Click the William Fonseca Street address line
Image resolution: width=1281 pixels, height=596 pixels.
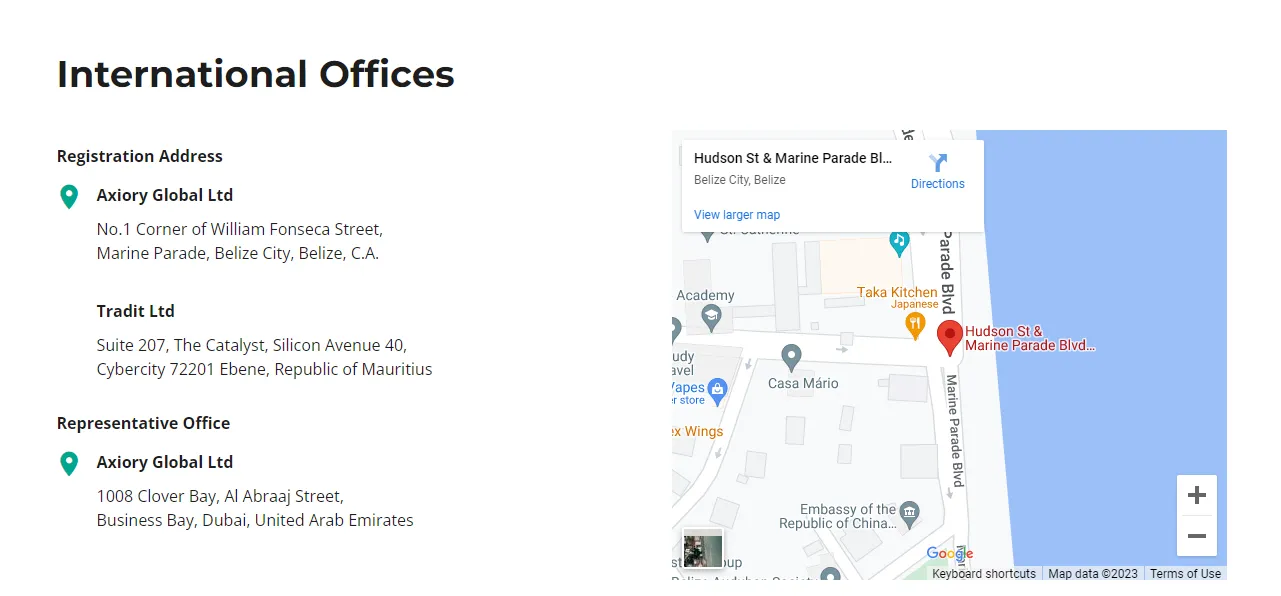[240, 229]
